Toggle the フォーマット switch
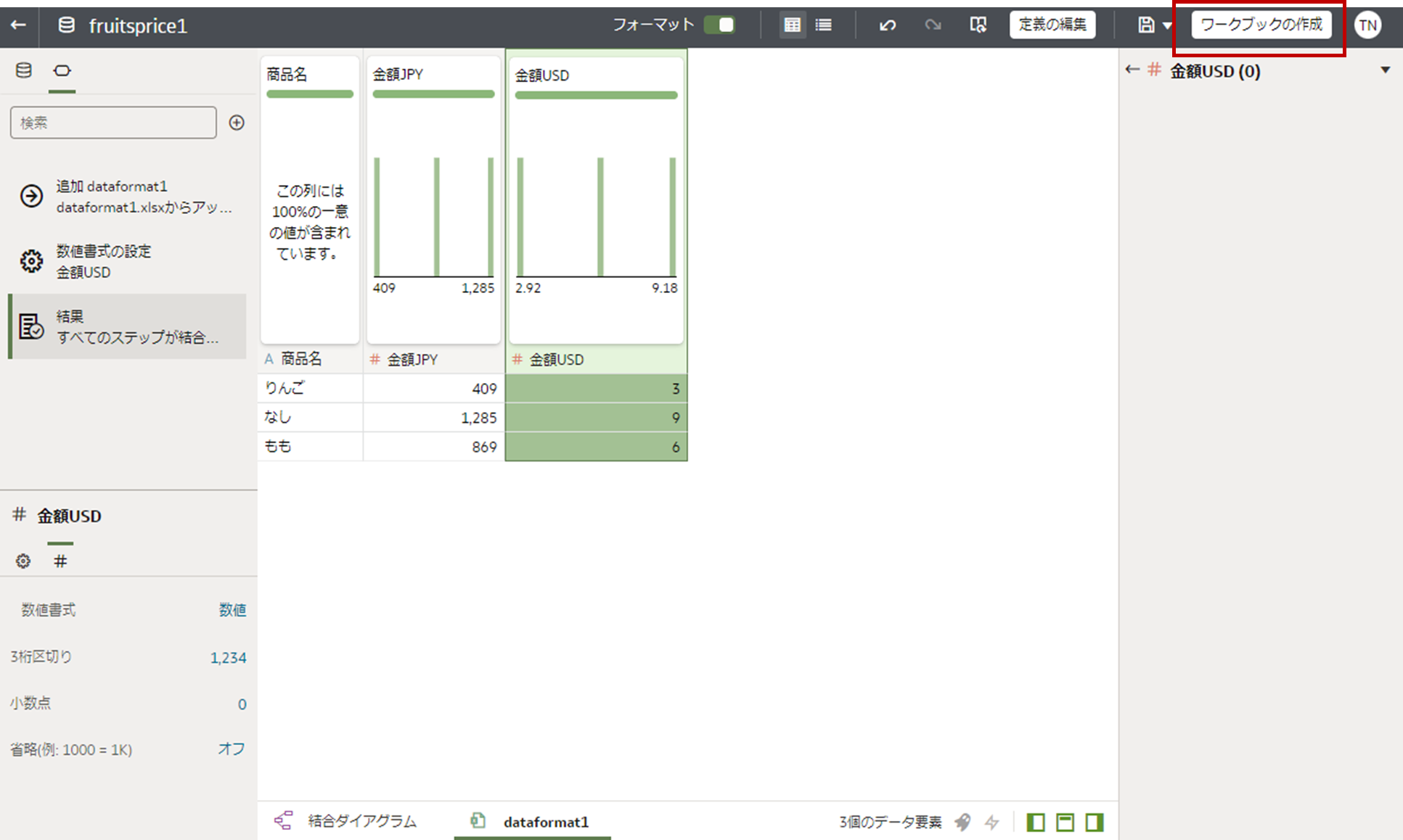This screenshot has width=1403, height=840. click(719, 25)
